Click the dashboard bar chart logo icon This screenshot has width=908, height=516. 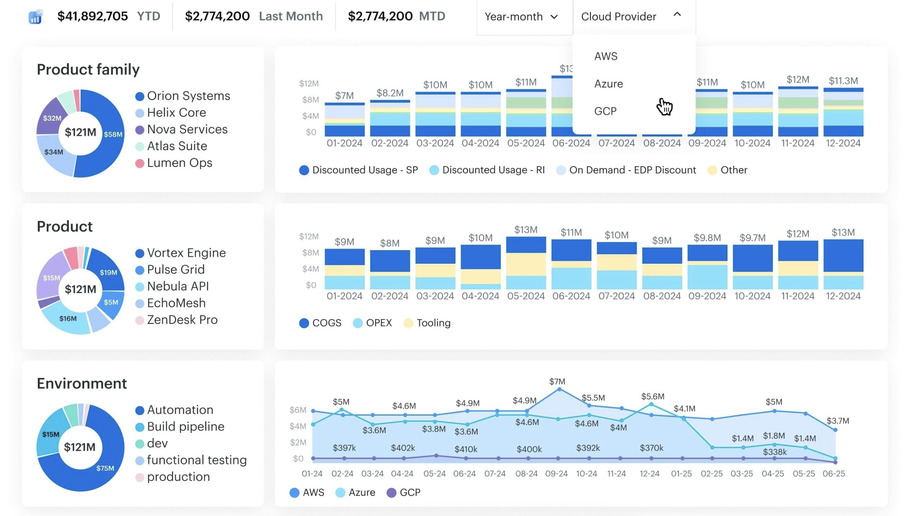36,17
